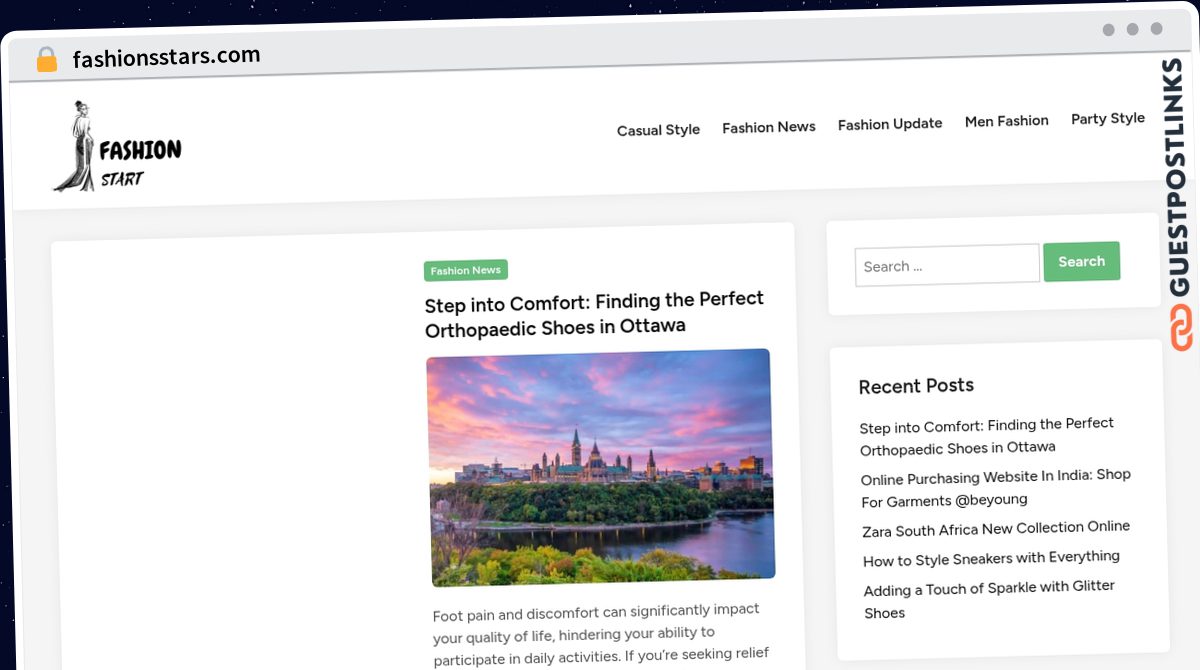This screenshot has height=670, width=1200.
Task: Click the green Fashion News category tag
Action: (x=466, y=270)
